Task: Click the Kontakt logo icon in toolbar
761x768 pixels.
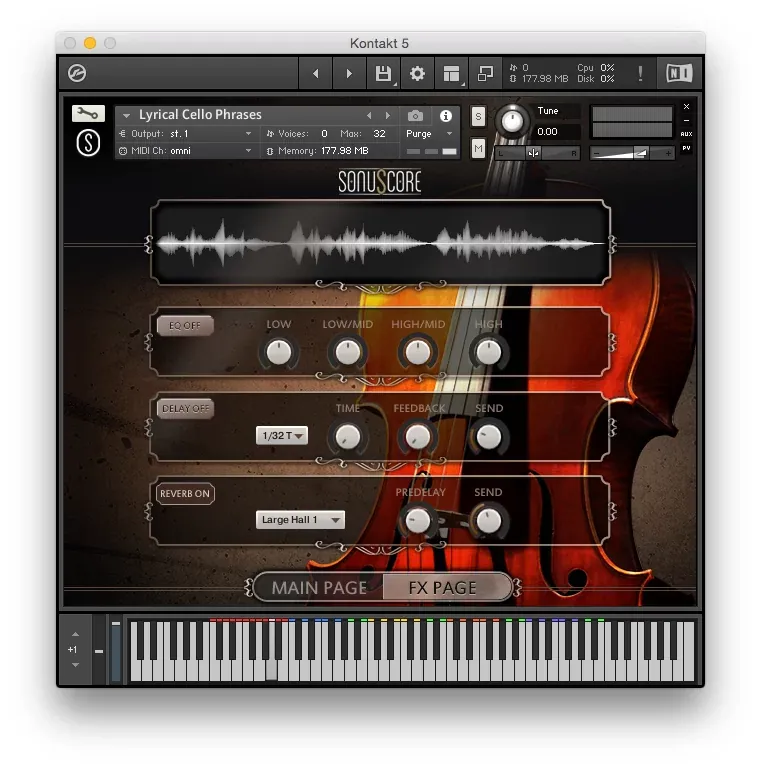Action: (x=77, y=73)
